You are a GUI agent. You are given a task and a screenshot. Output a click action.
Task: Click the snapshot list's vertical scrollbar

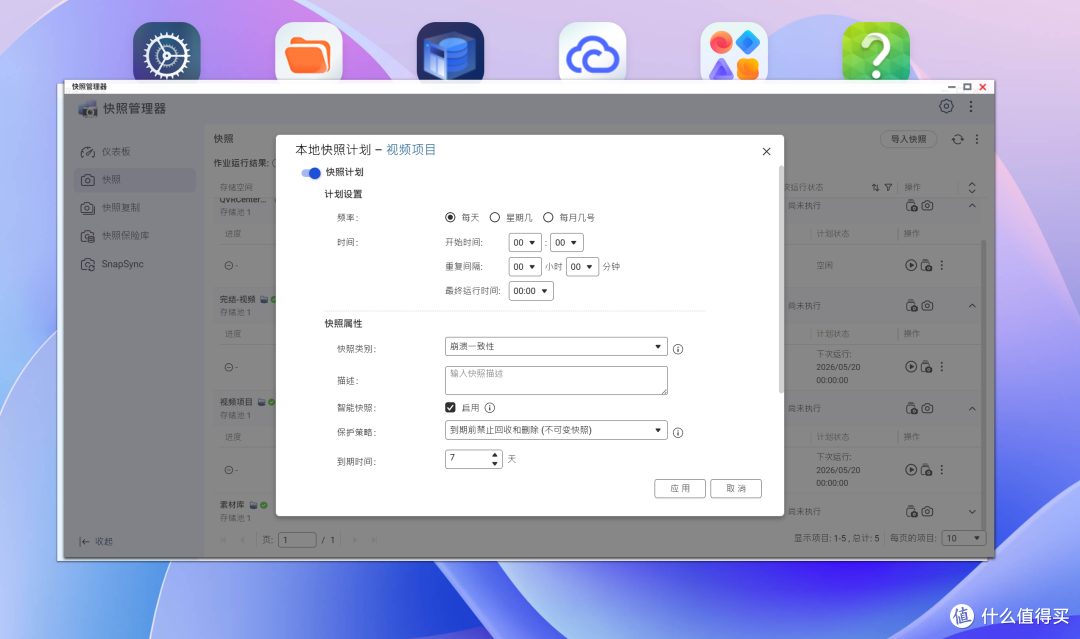pyautogui.click(x=984, y=386)
